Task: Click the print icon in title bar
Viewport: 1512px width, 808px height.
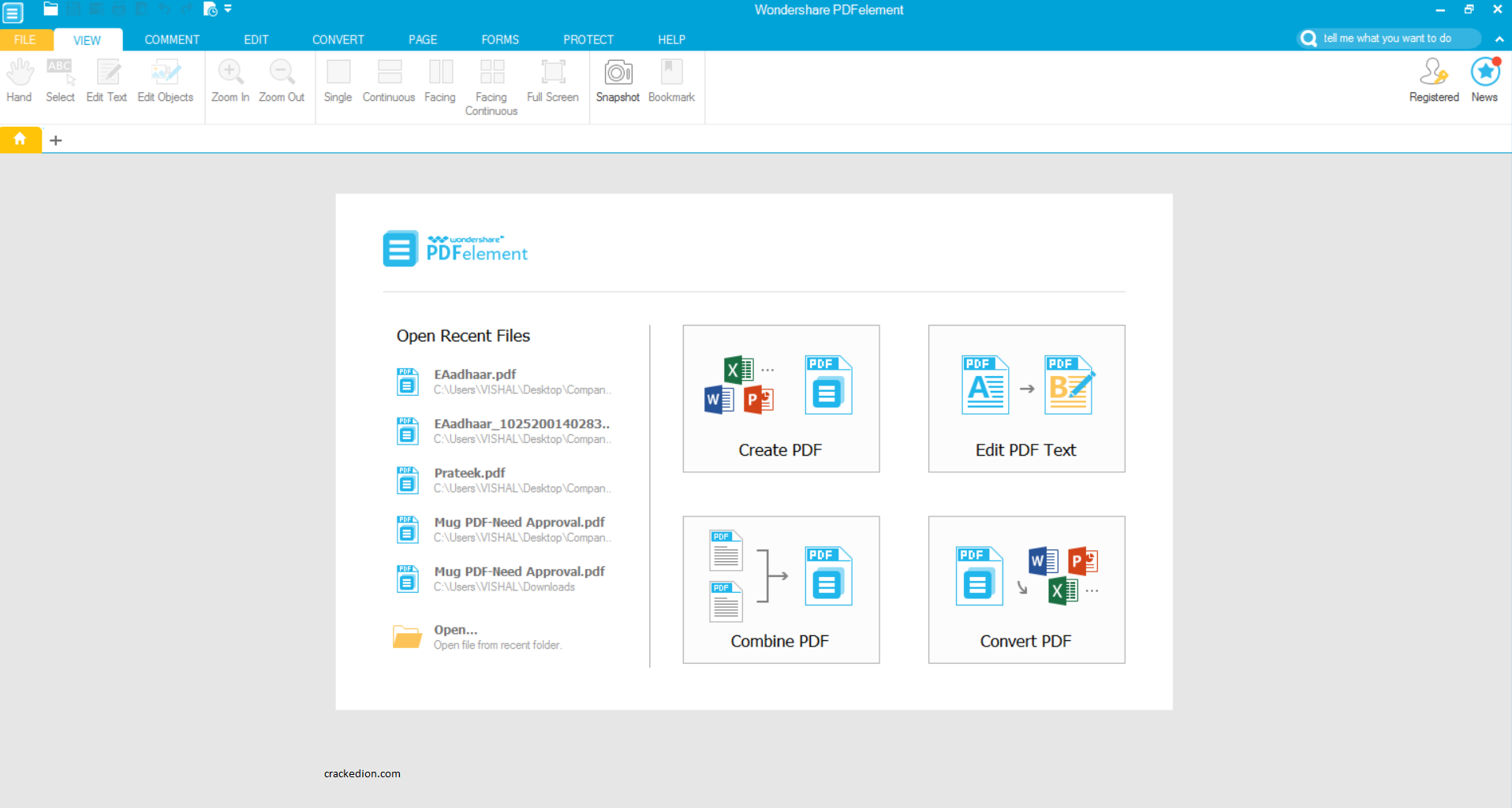Action: (x=119, y=9)
